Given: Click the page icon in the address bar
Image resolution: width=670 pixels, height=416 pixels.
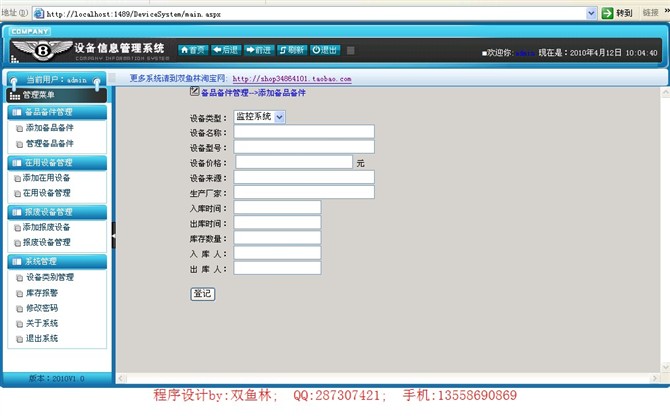Looking at the screenshot, I should [39, 14].
